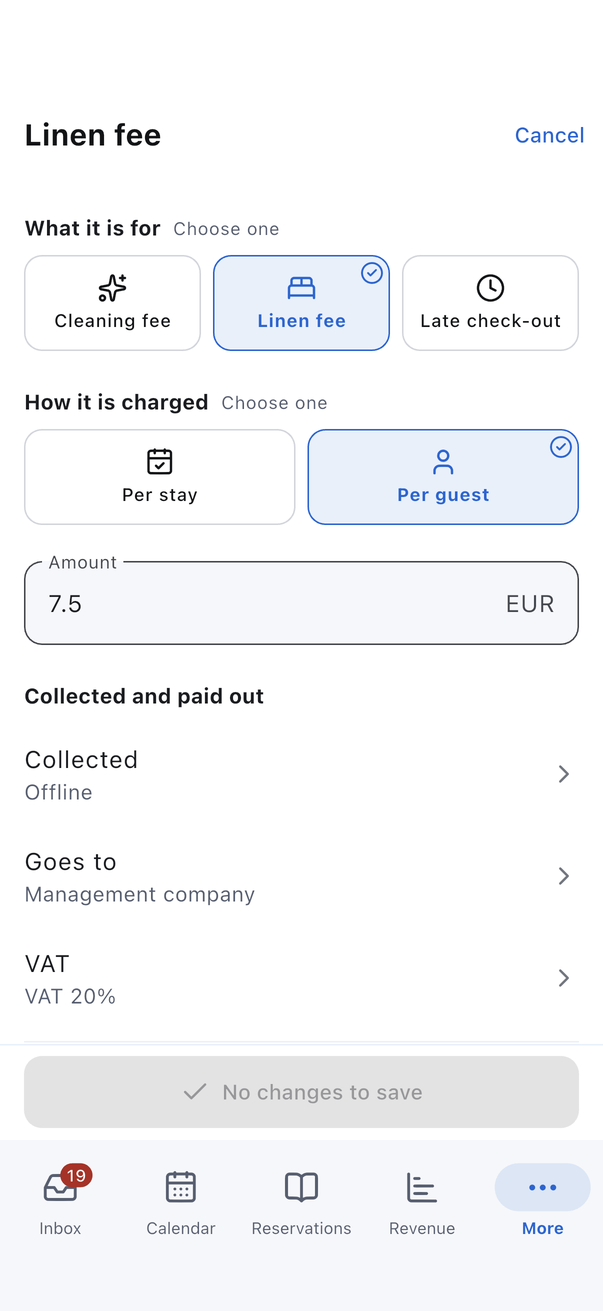Image resolution: width=603 pixels, height=1311 pixels.
Task: Tap the sparkle icon on Cleaning fee
Action: [x=112, y=288]
